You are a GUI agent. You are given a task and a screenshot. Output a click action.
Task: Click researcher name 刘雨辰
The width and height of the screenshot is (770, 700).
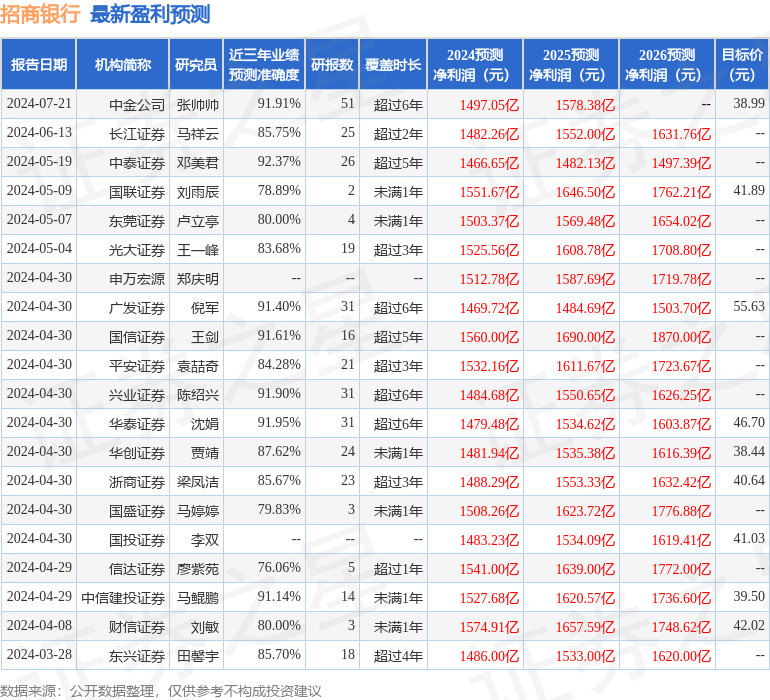197,192
